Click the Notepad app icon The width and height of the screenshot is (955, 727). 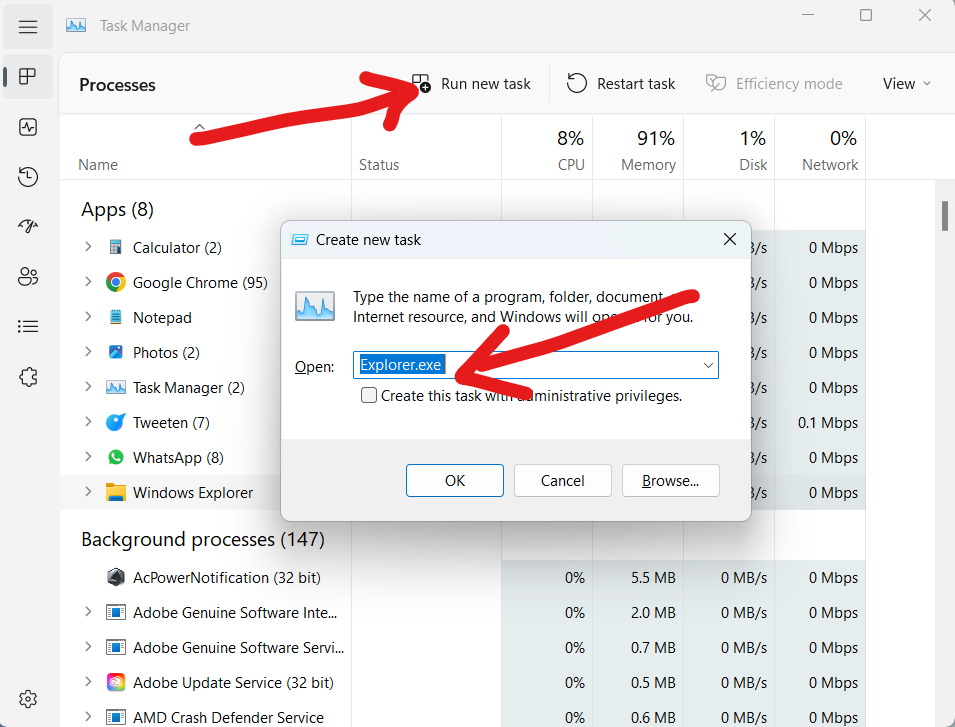(x=115, y=317)
